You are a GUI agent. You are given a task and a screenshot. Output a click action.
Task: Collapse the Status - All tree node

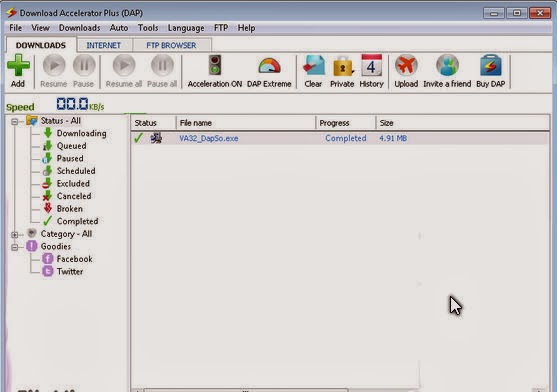coord(15,122)
